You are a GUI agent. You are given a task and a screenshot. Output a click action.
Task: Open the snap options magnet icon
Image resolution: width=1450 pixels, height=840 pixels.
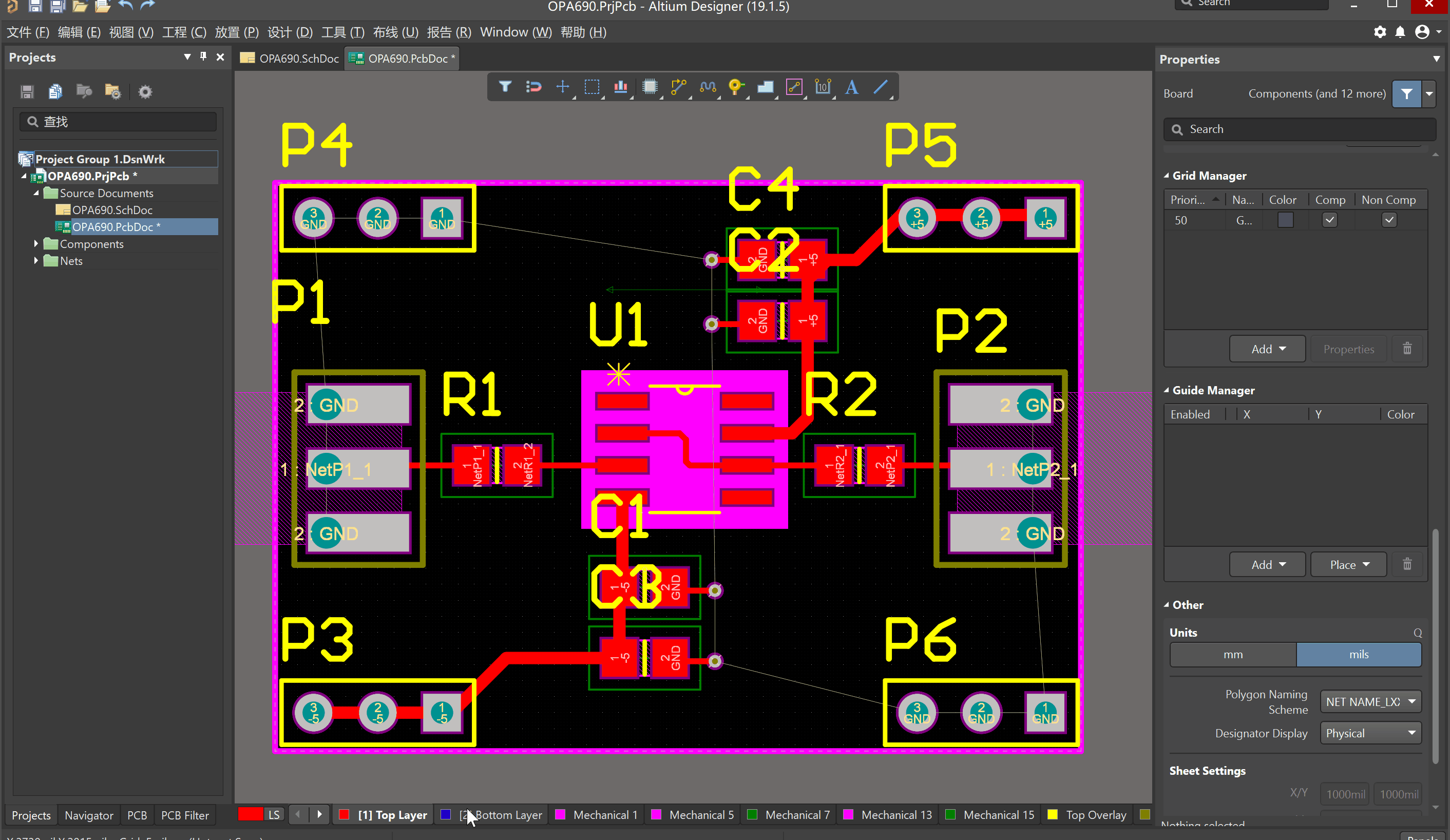533,87
